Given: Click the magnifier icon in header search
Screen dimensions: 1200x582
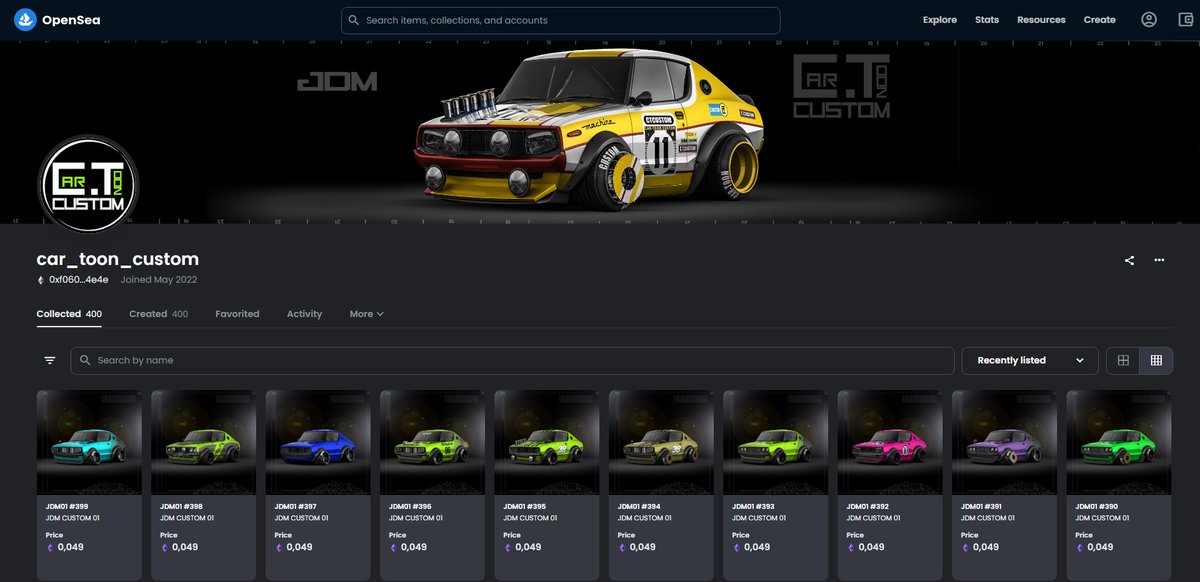Looking at the screenshot, I should pos(353,20).
